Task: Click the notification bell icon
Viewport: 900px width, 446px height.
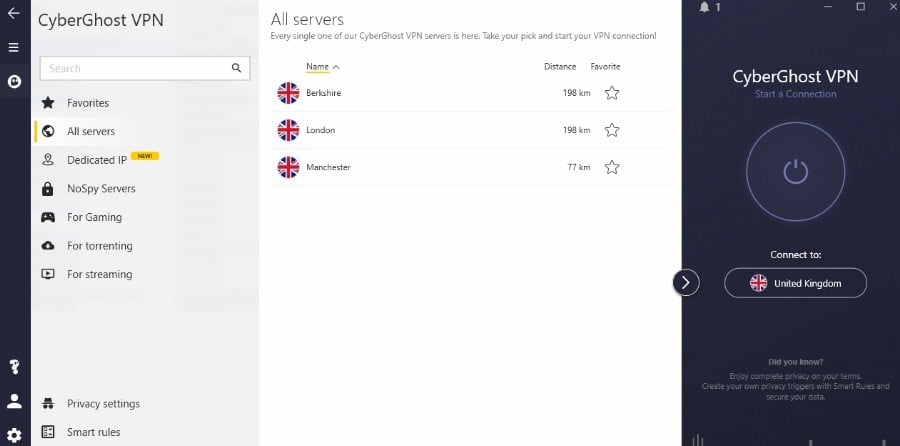Action: tap(703, 7)
